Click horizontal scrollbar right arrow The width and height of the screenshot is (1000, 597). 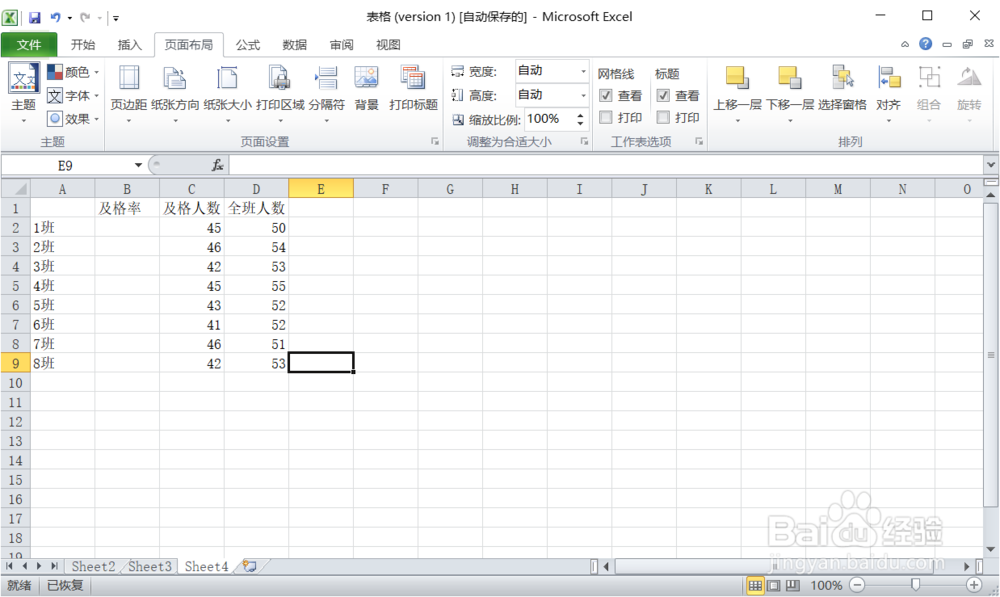[x=967, y=566]
